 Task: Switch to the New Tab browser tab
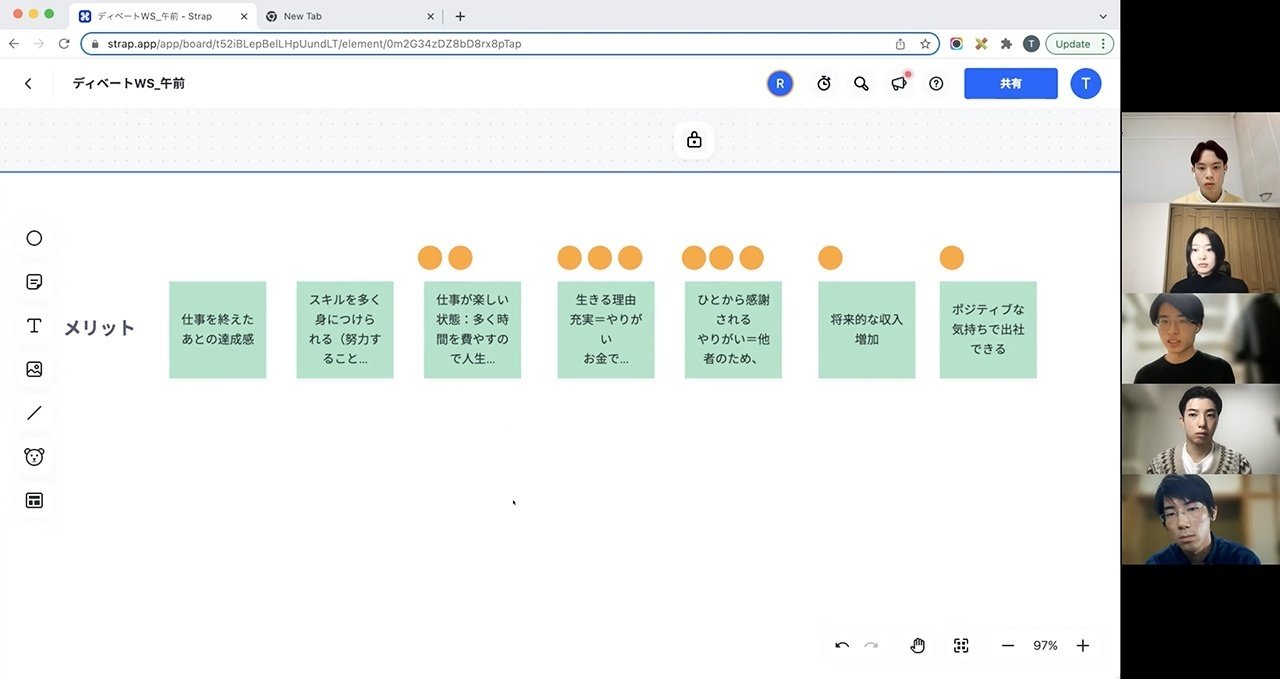(320, 16)
